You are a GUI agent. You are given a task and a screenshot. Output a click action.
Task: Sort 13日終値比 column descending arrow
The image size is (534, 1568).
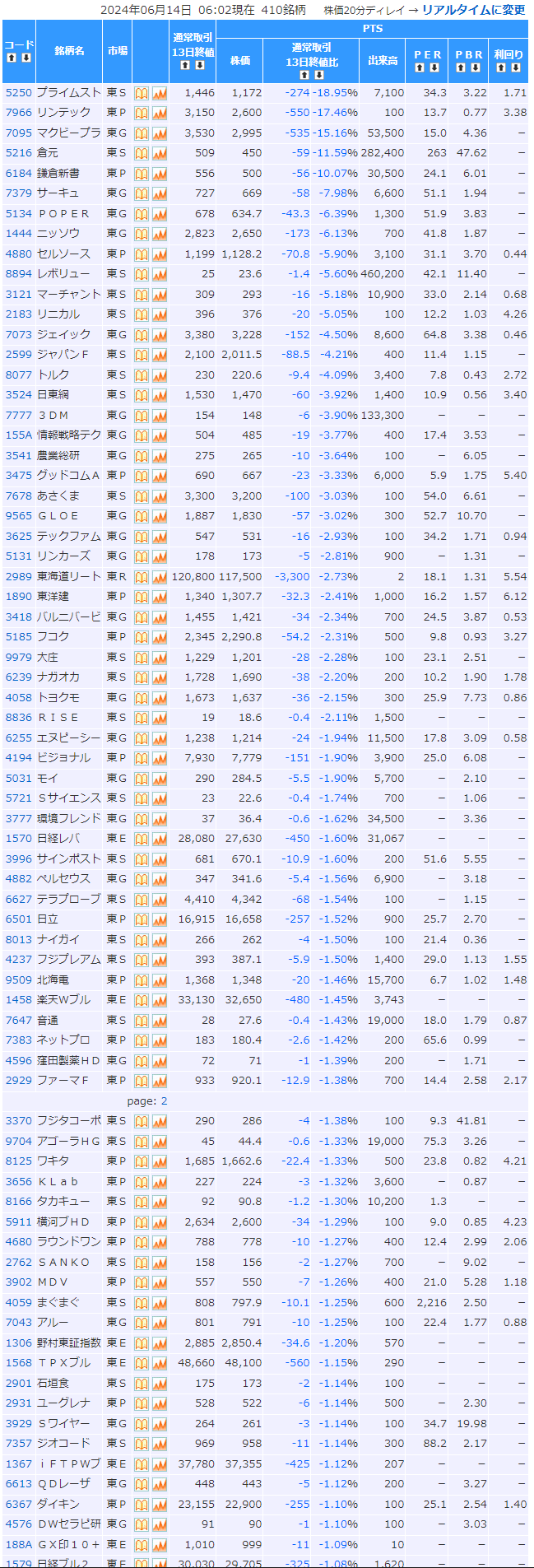(x=319, y=75)
